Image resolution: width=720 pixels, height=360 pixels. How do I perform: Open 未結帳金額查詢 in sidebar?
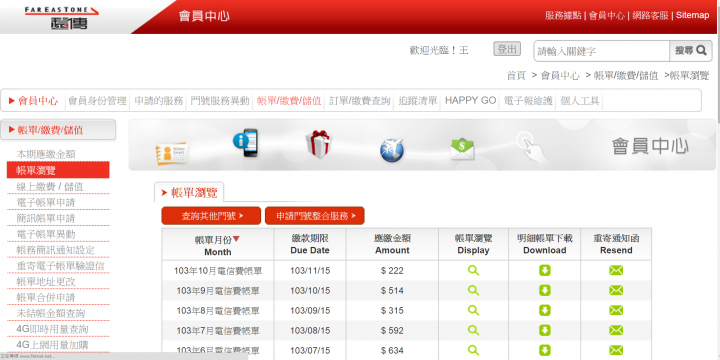[51, 314]
